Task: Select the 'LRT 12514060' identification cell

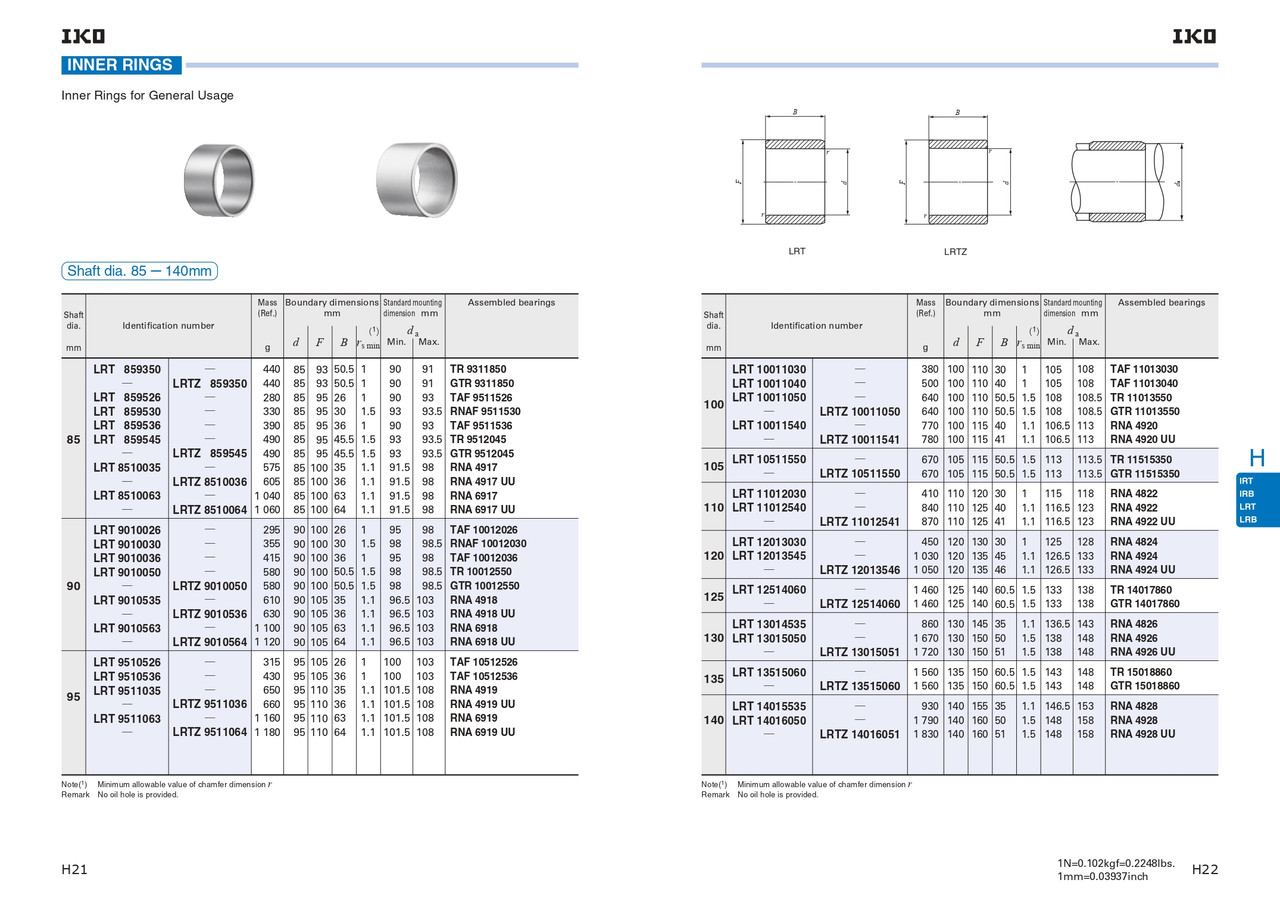Action: tap(769, 590)
